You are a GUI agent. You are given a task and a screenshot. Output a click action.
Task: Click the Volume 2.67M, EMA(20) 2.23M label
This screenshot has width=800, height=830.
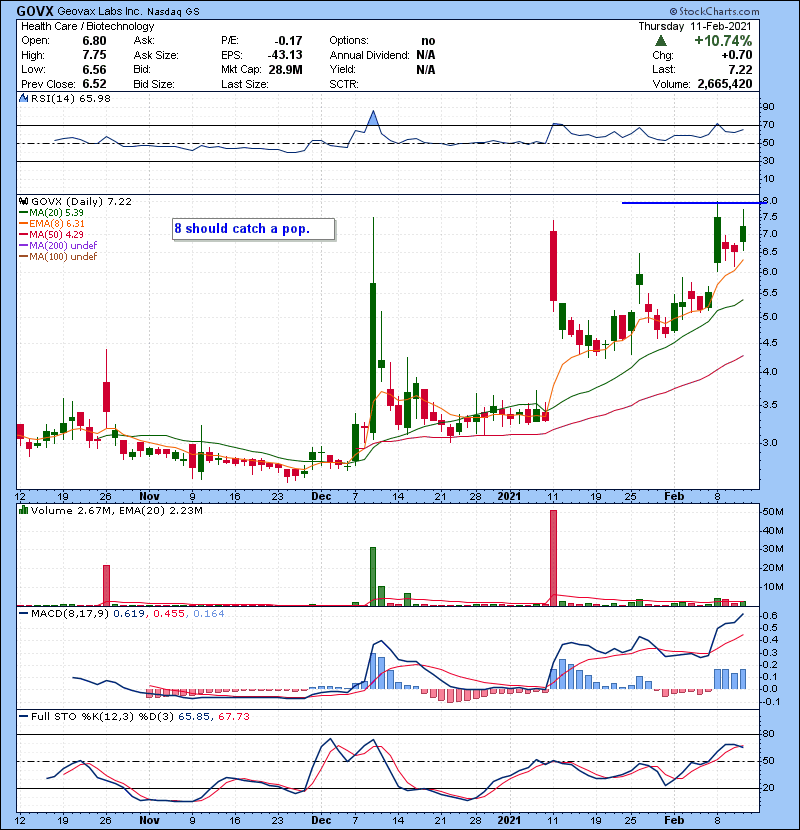point(116,511)
